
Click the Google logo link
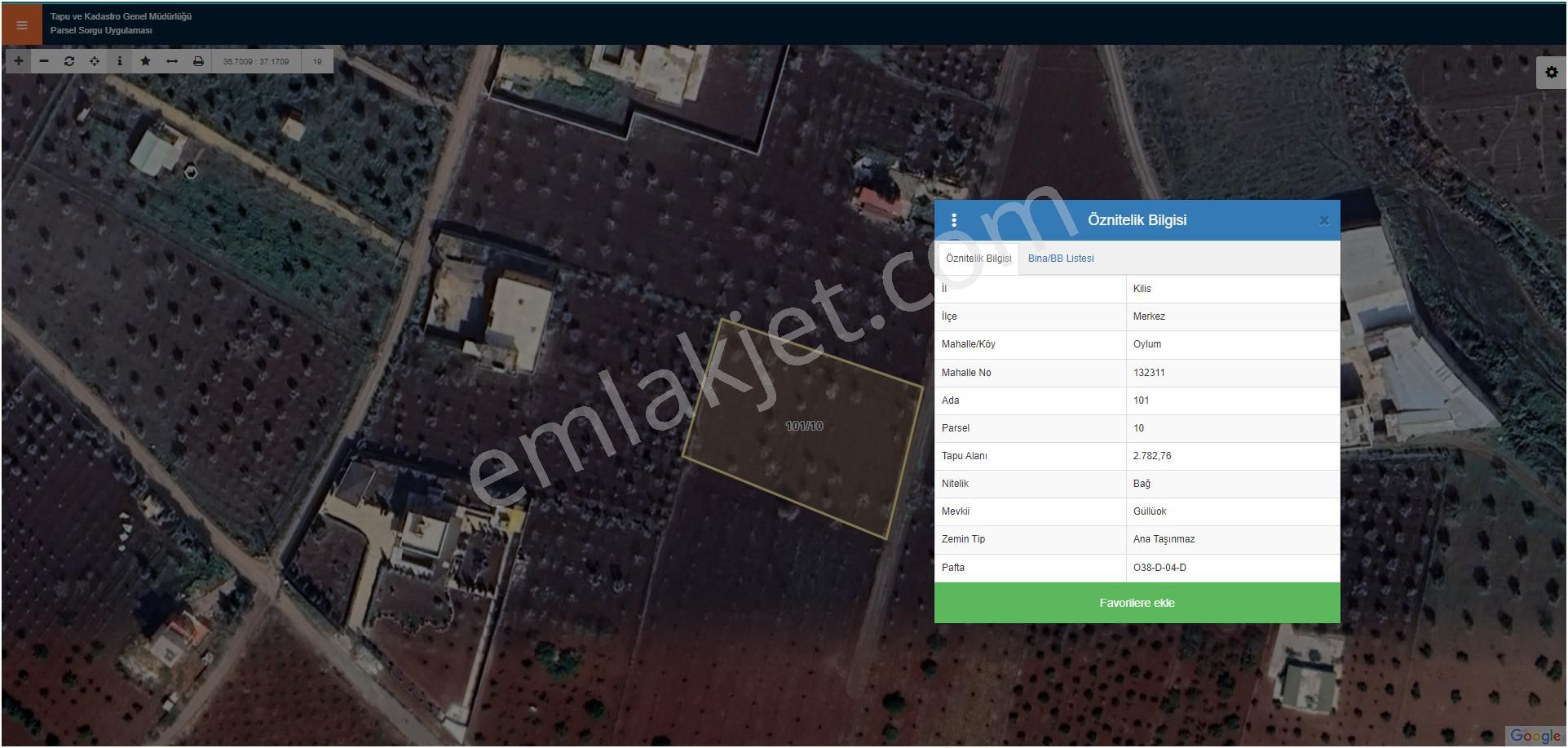(1535, 736)
